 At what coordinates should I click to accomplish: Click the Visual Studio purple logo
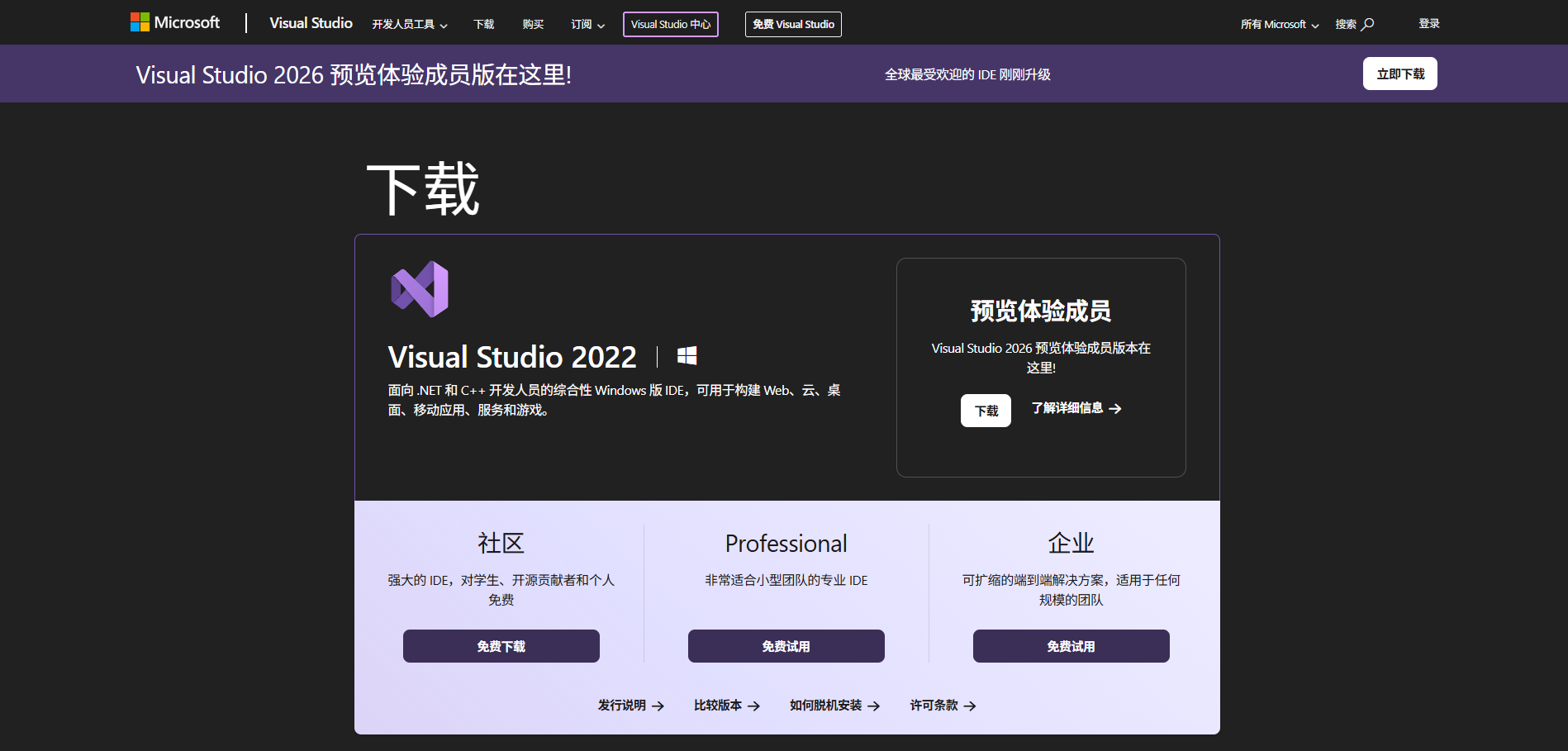[420, 289]
